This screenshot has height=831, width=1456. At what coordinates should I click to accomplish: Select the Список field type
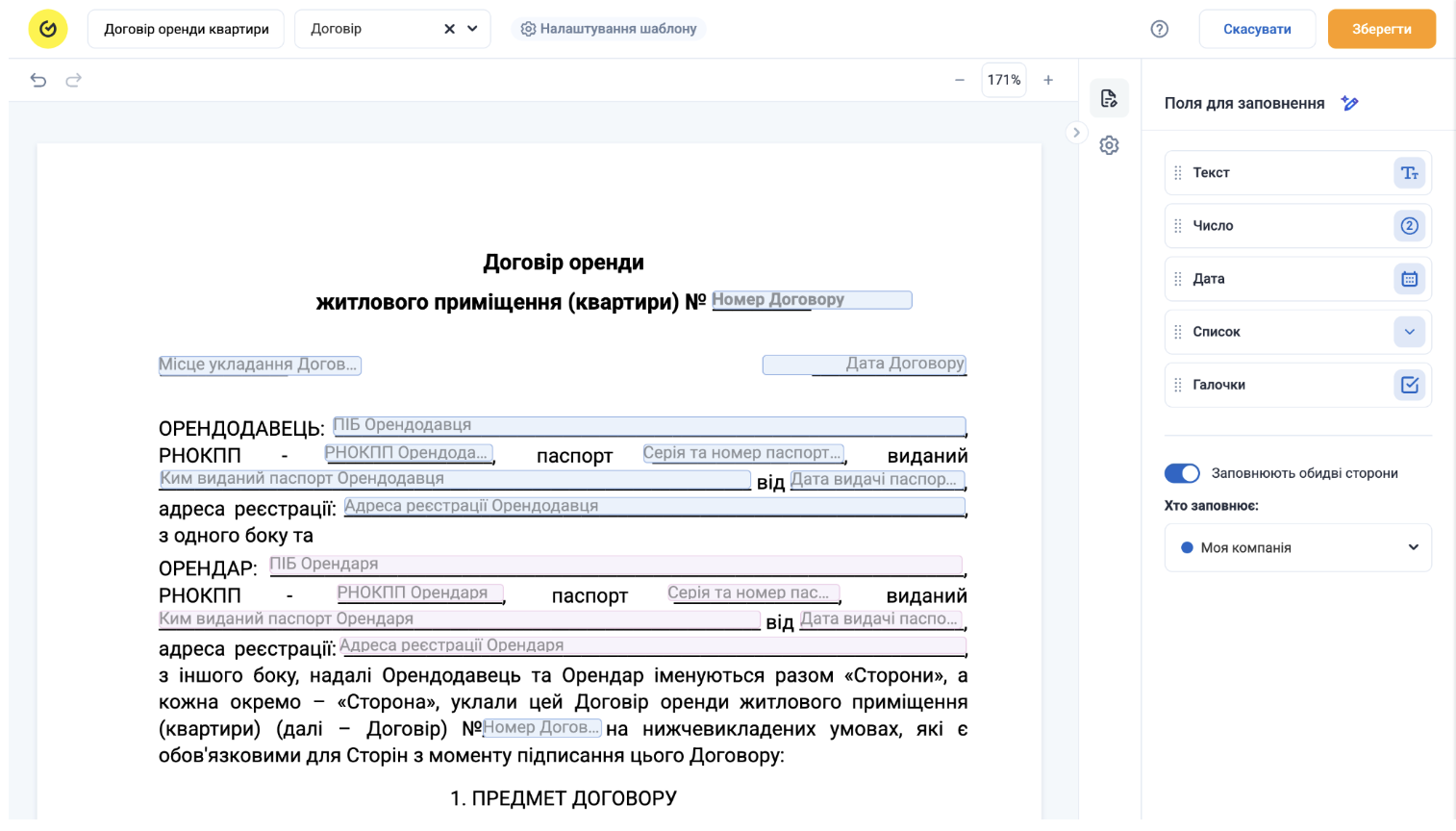click(x=1298, y=332)
